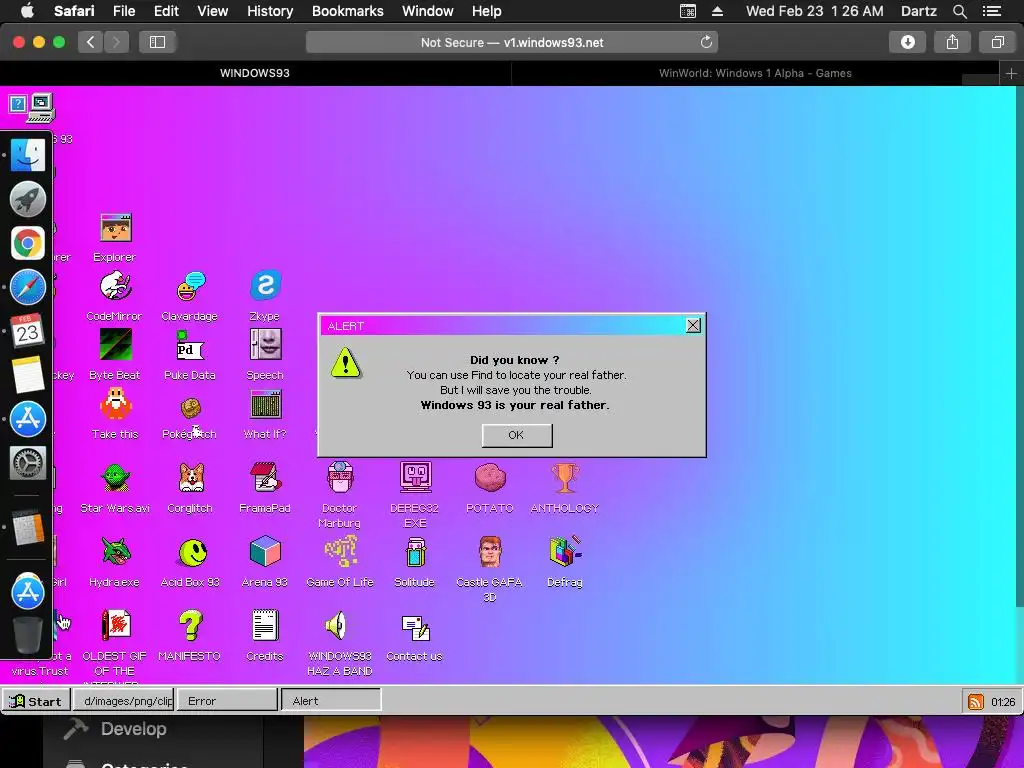Screen dimensions: 1024x768
Task: Click the Safari address bar
Action: click(512, 42)
